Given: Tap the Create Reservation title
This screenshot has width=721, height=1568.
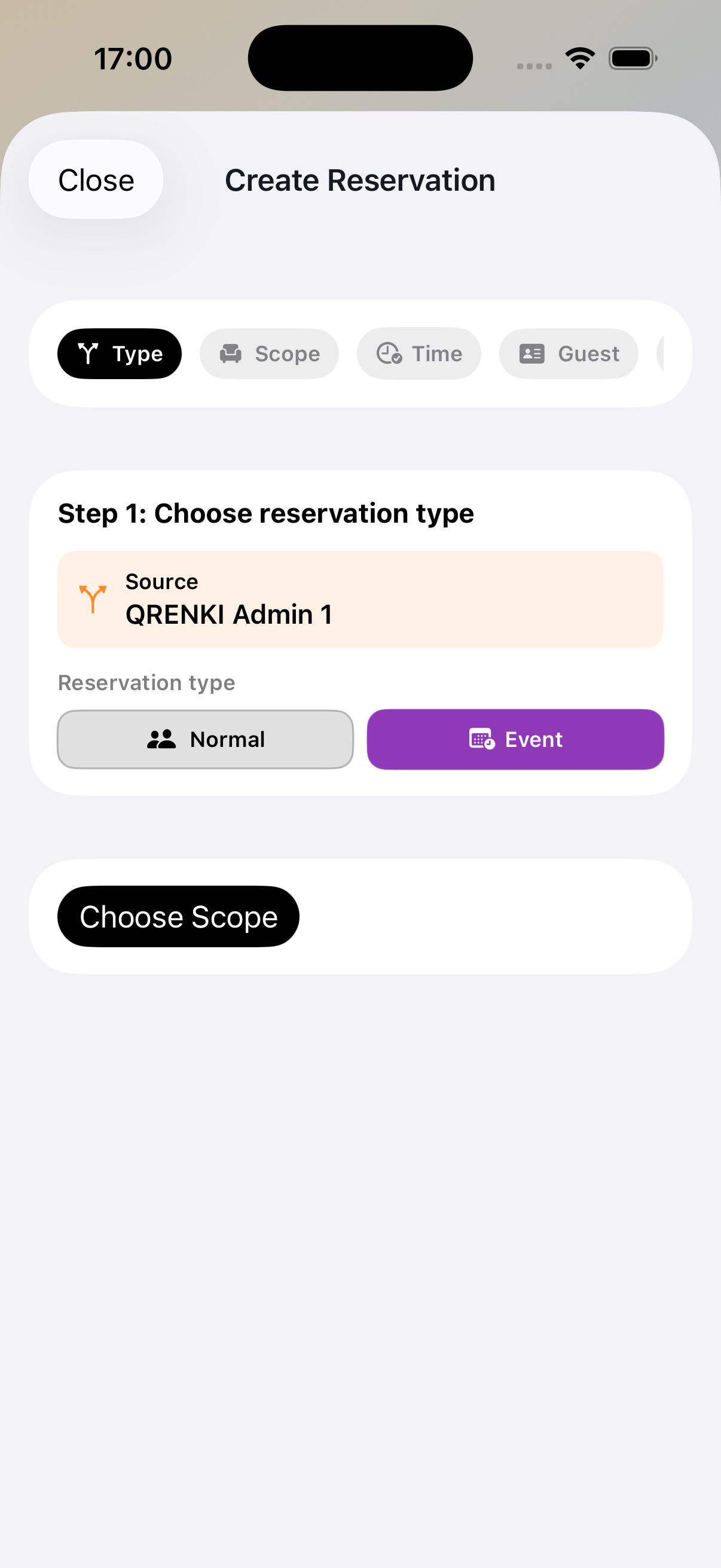Looking at the screenshot, I should 360,180.
